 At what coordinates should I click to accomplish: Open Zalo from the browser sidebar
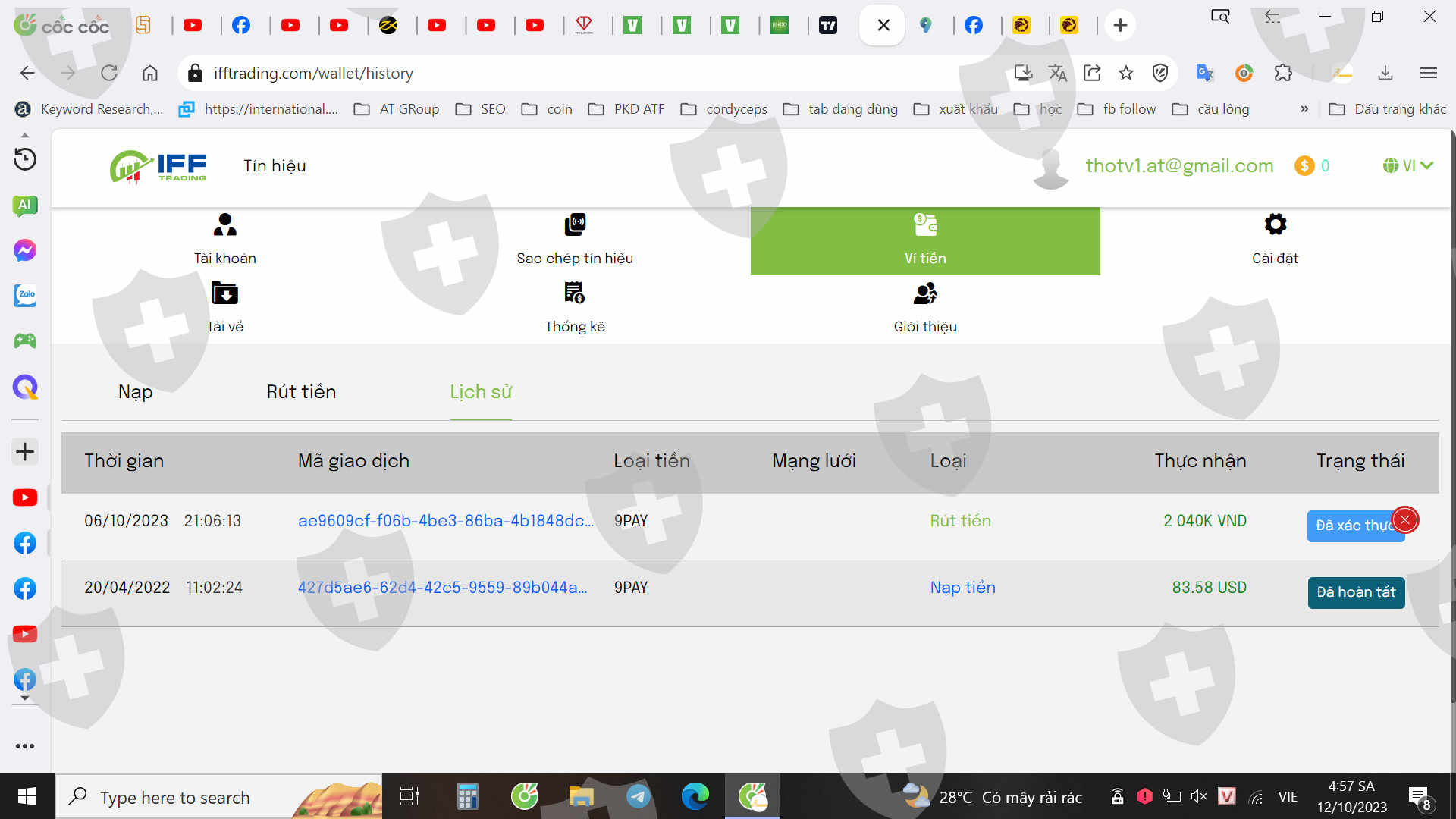[25, 296]
